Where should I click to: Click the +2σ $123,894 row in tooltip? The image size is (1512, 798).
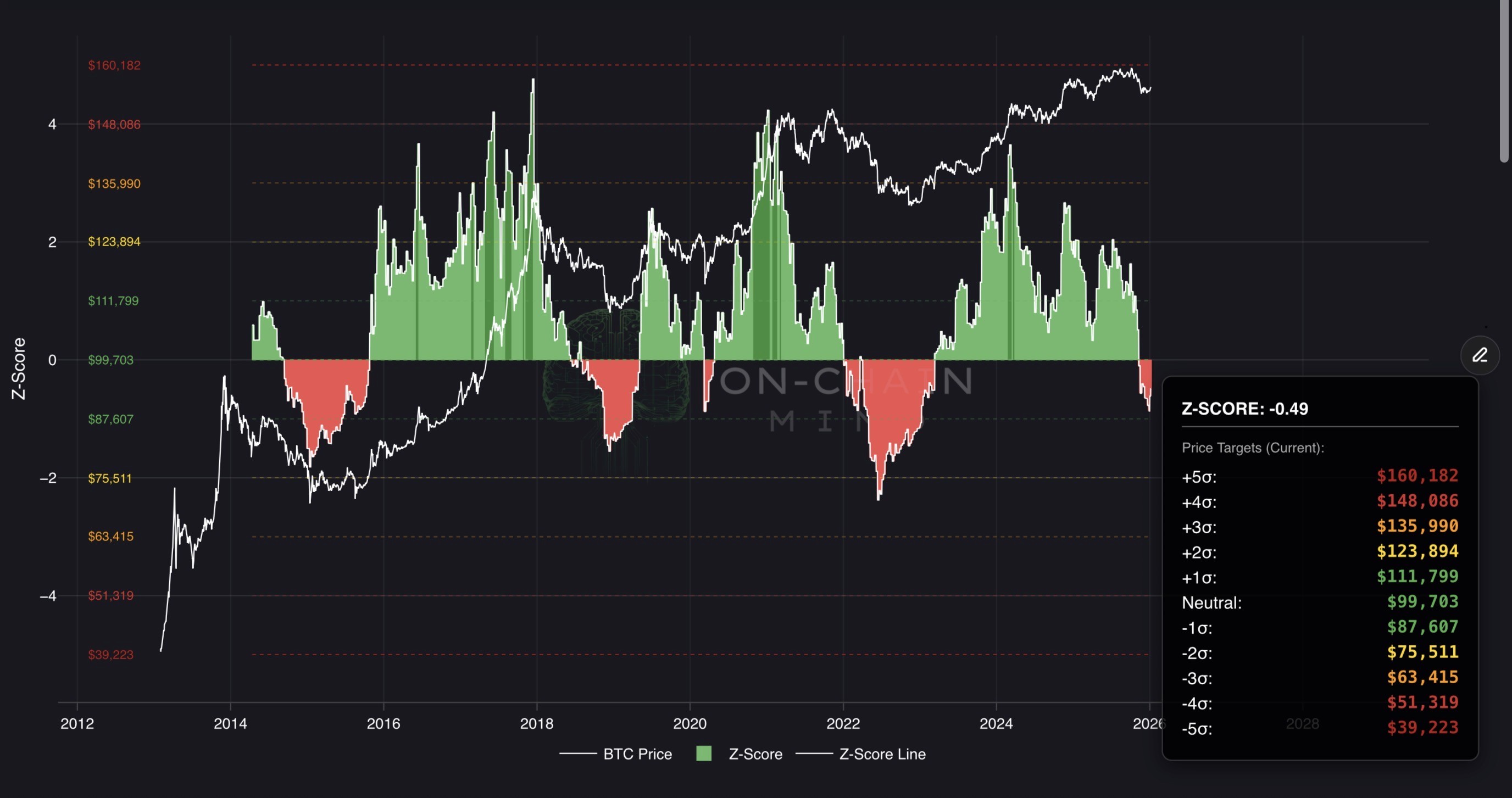1320,551
